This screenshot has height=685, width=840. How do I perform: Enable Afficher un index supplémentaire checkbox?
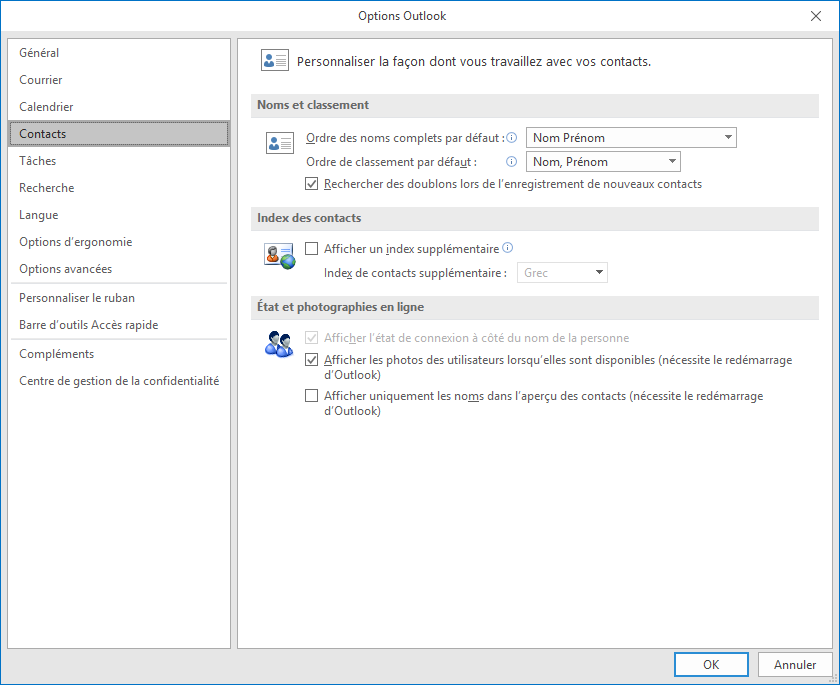311,249
